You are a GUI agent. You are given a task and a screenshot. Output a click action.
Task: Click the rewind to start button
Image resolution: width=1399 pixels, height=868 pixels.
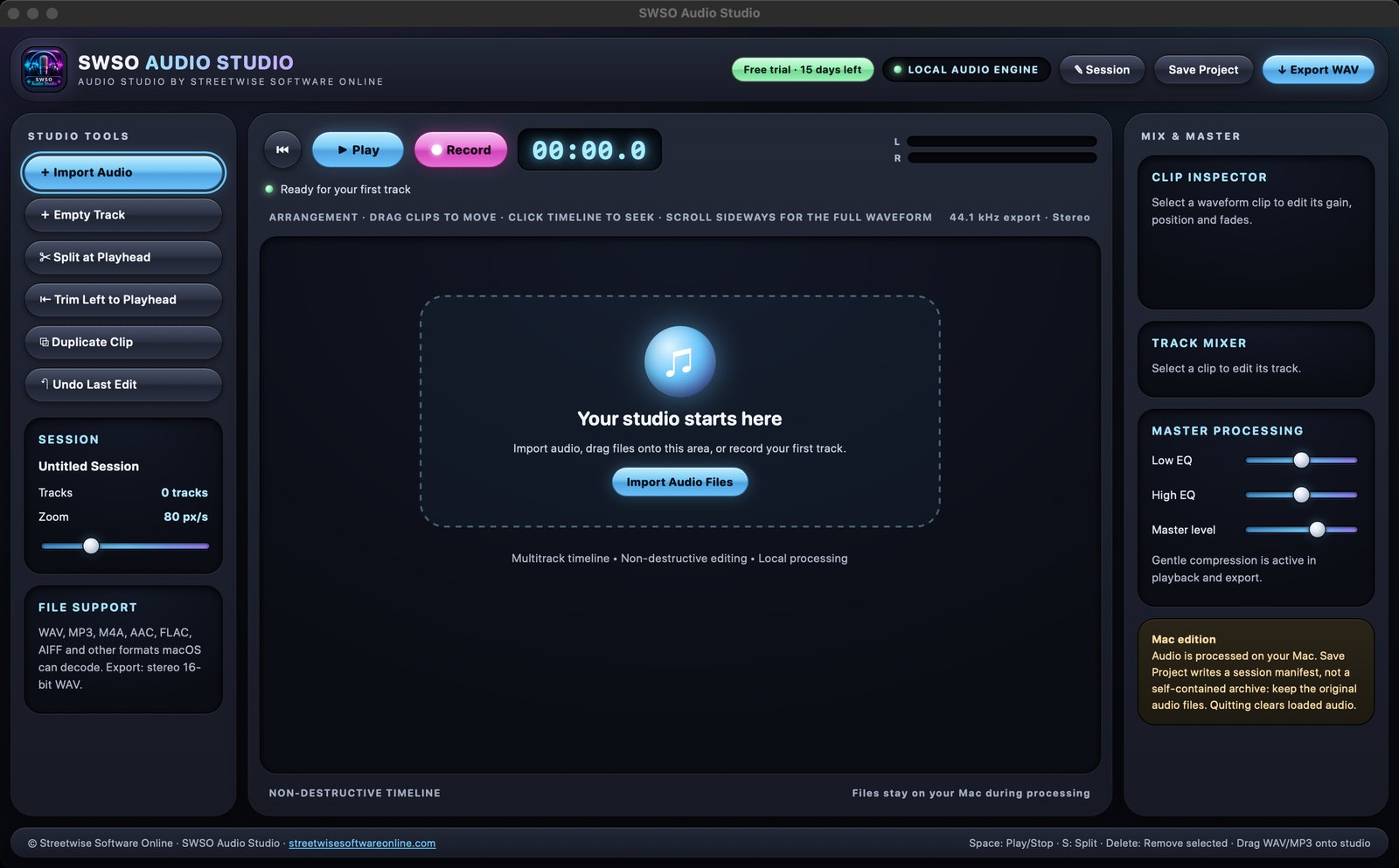pyautogui.click(x=282, y=149)
